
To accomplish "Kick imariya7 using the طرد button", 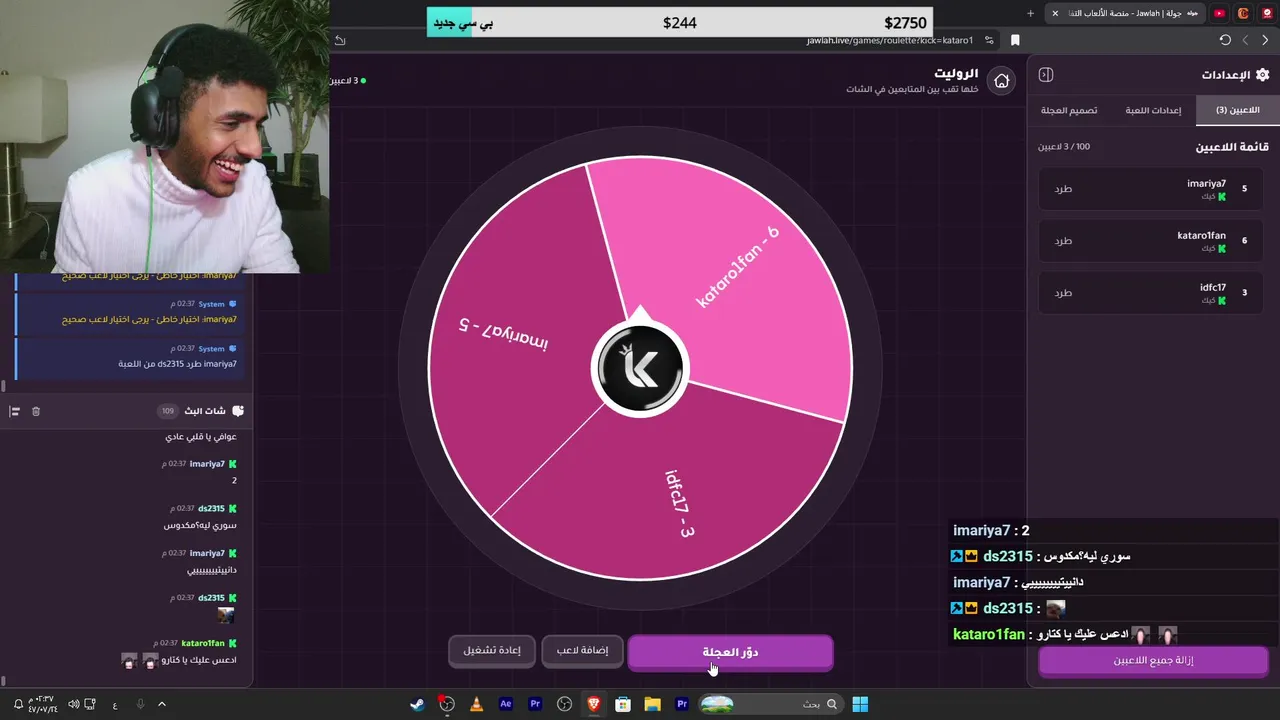I will [x=1063, y=188].
